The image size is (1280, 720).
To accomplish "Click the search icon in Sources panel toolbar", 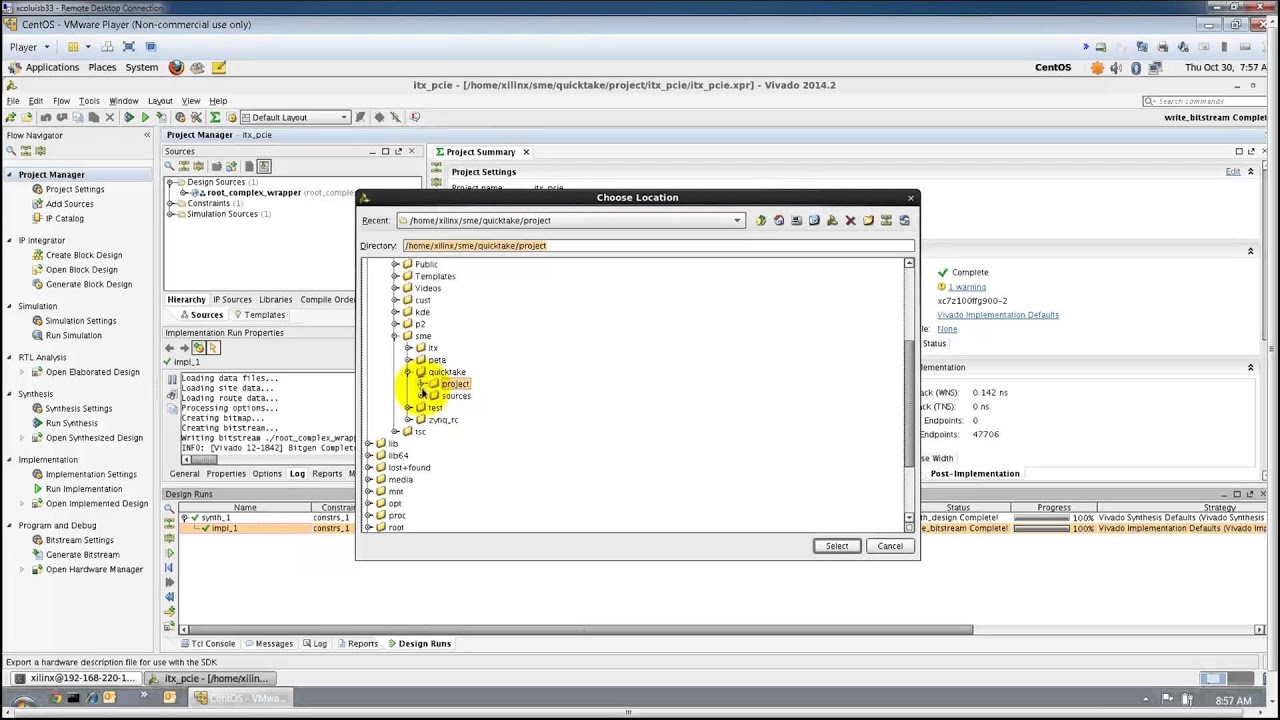I will (169, 166).
